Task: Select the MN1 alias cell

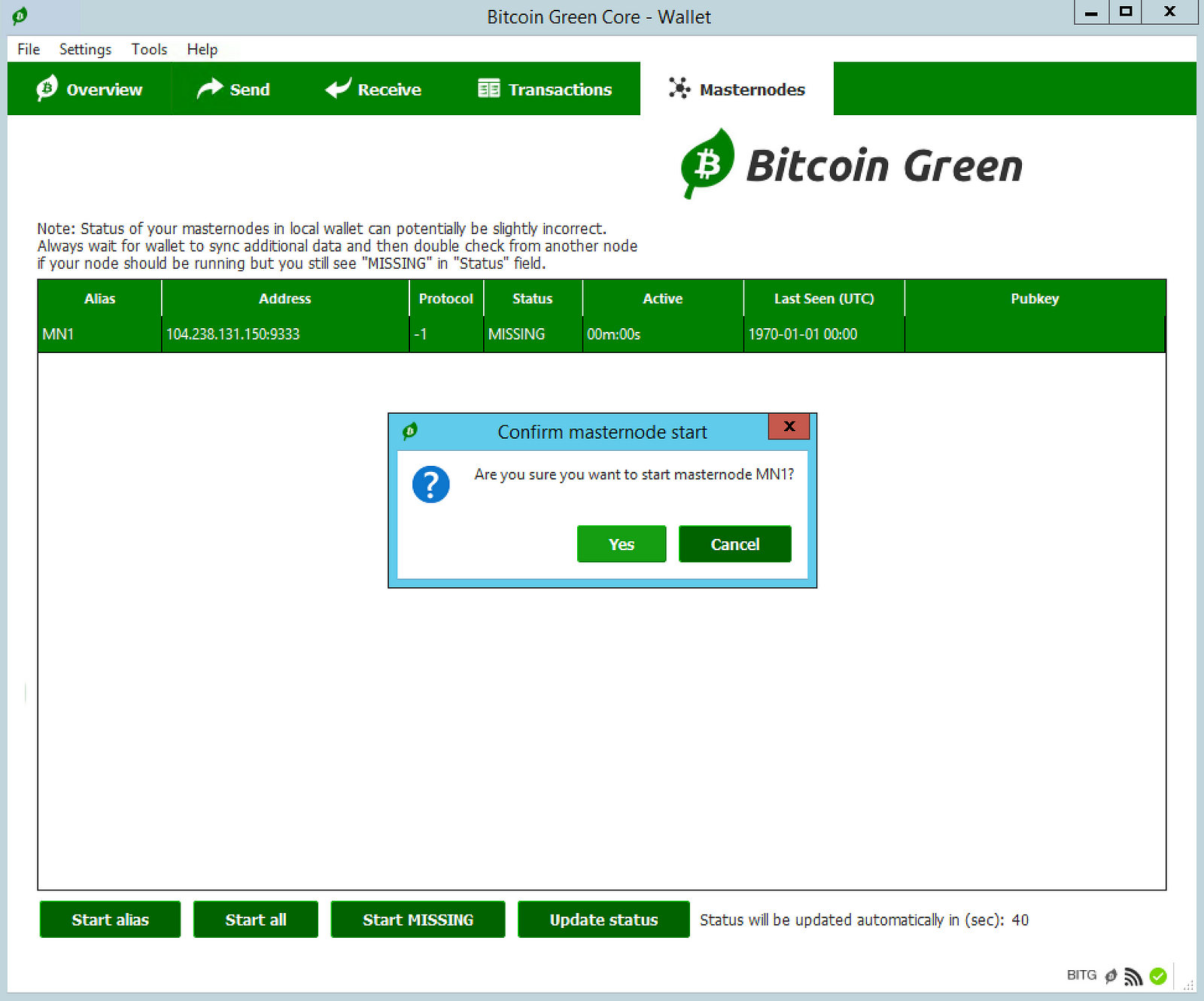Action: (99, 334)
